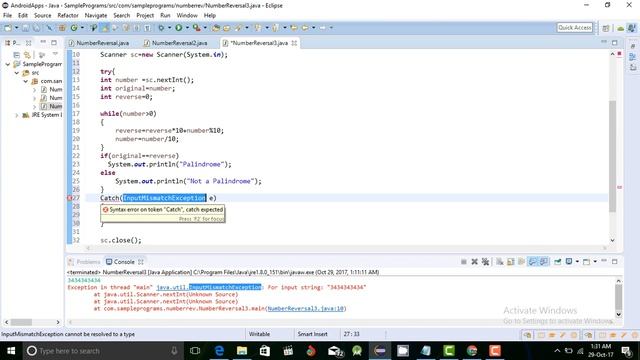
Task: Toggle Link with Editor in Package Explorer
Action: tap(27, 55)
